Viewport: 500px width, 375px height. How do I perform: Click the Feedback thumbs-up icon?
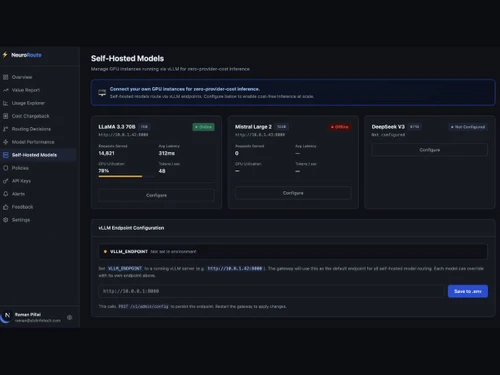click(5, 207)
